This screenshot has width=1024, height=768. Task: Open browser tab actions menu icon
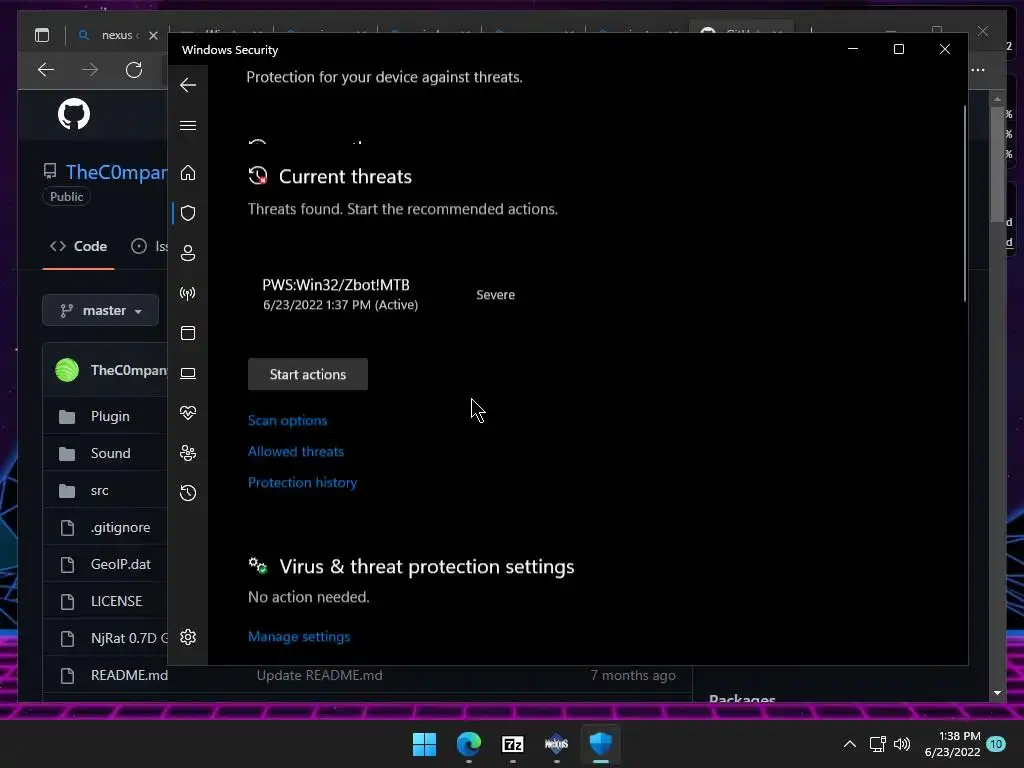(42, 35)
